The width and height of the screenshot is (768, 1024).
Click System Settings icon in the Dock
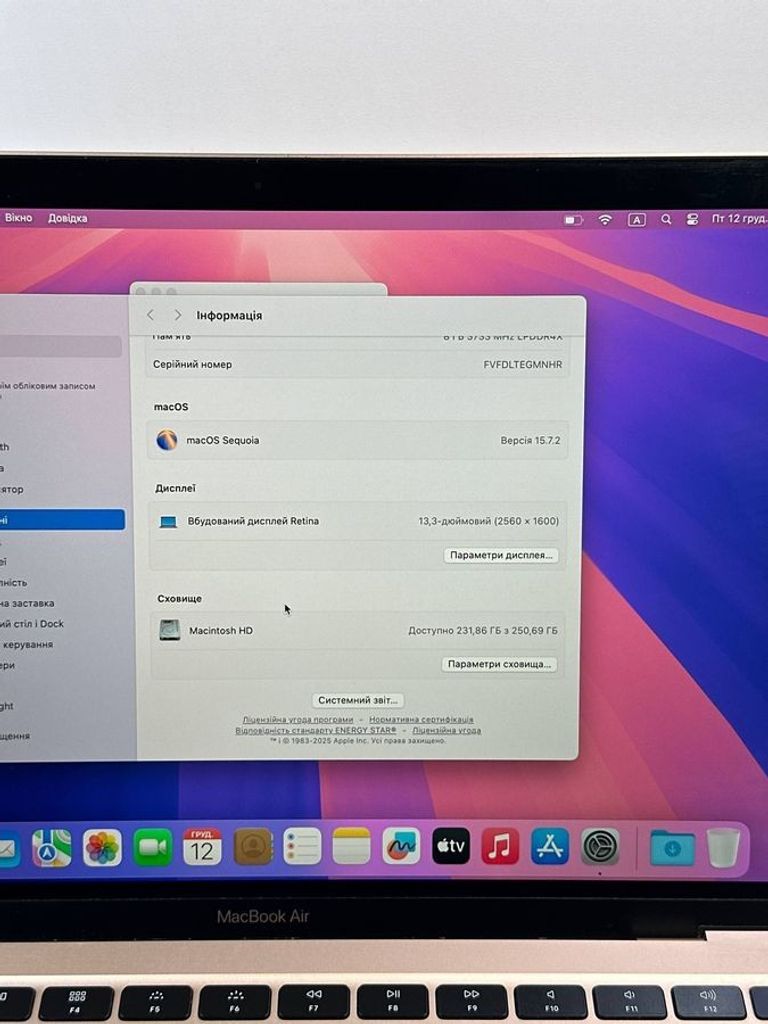pos(600,846)
